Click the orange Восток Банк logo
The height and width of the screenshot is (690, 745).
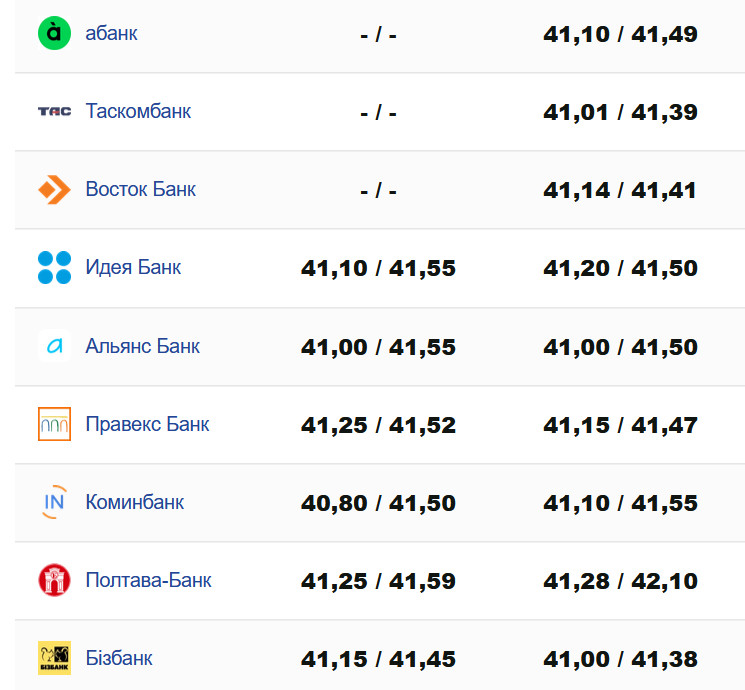pos(54,190)
